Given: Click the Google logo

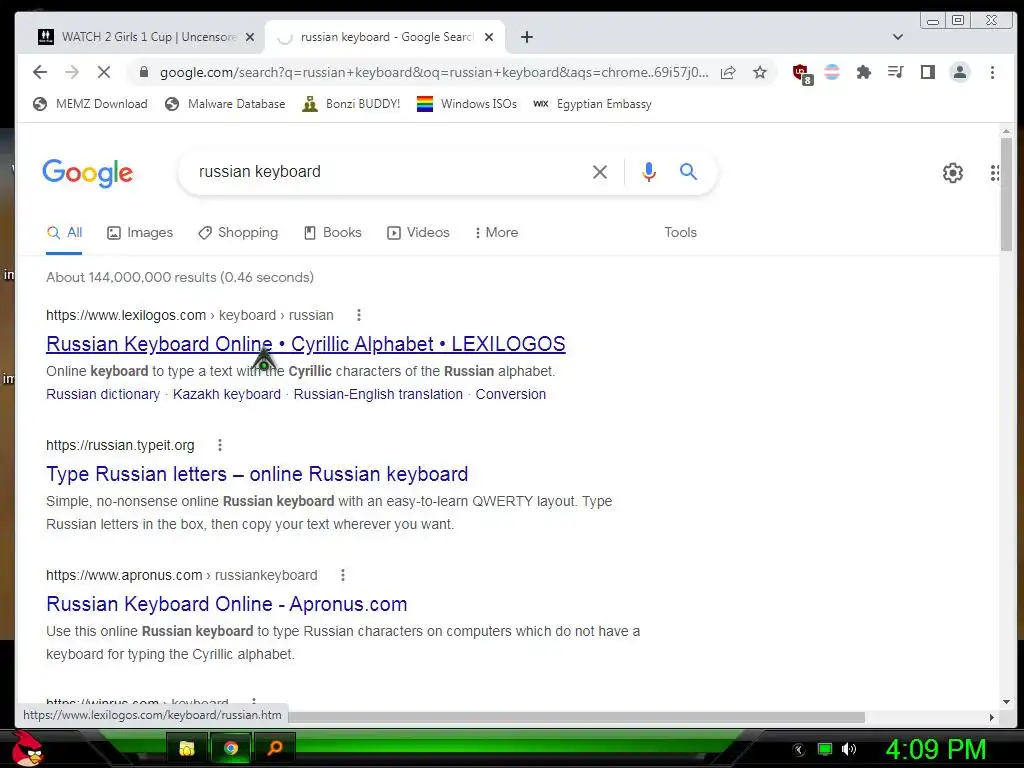Looking at the screenshot, I should click(88, 173).
